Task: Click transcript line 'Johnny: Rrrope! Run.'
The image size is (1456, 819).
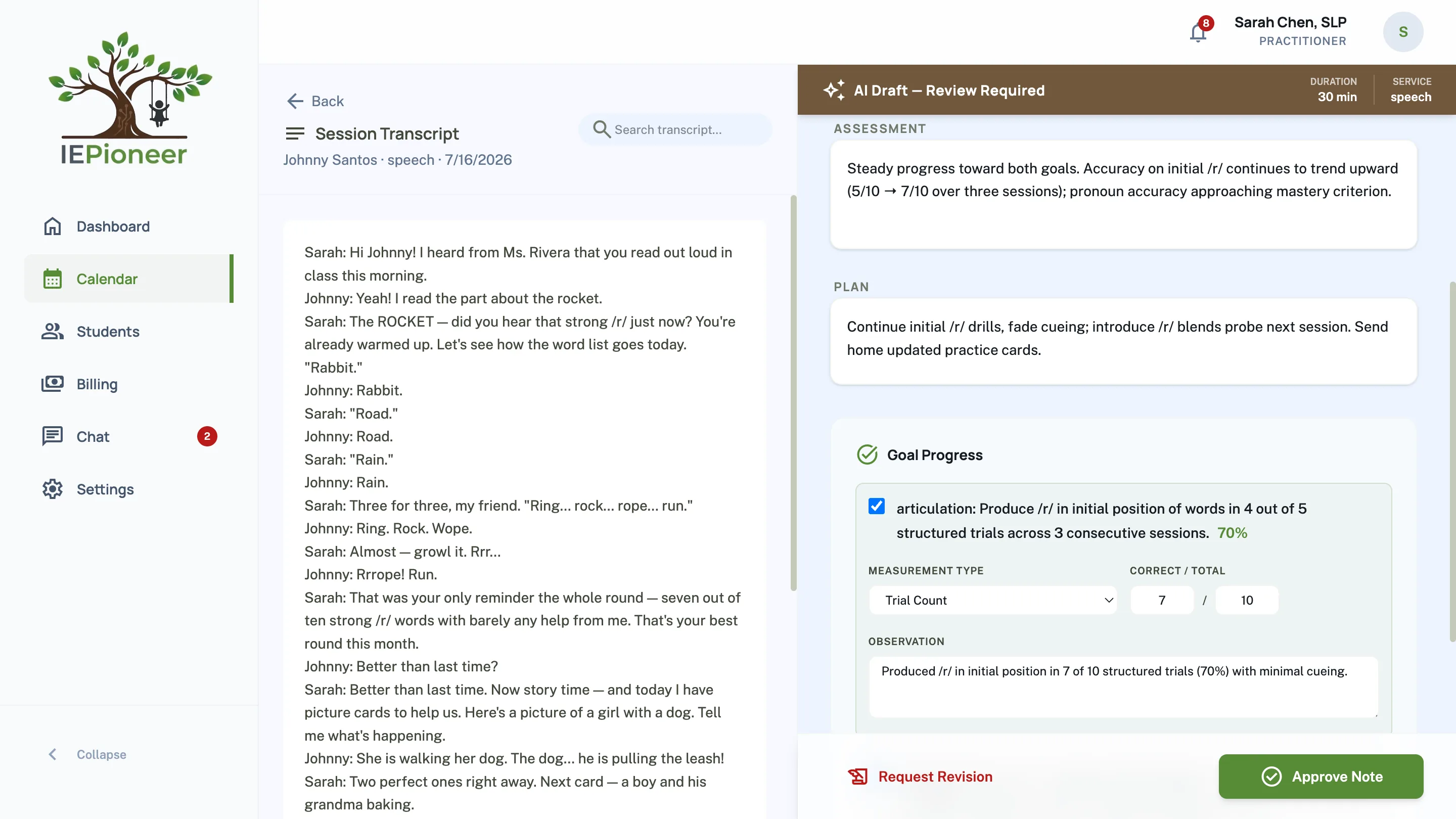Action: (371, 574)
